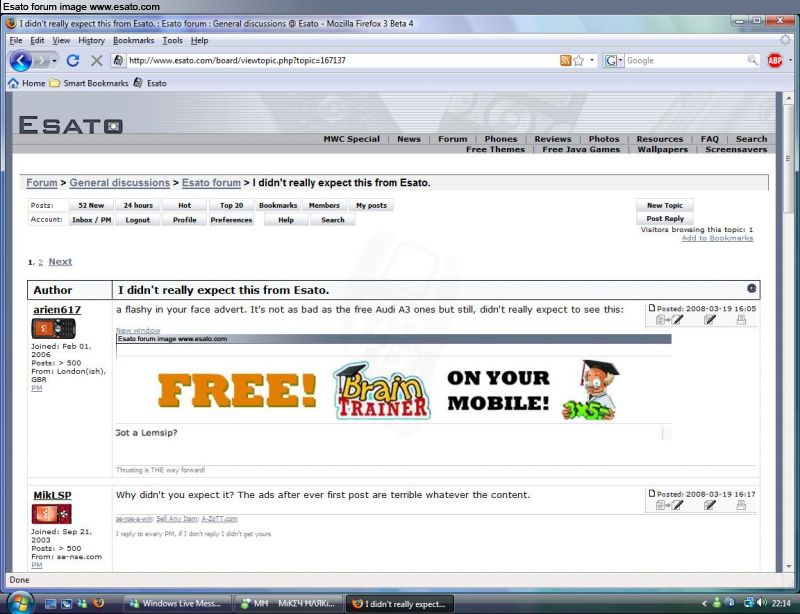The image size is (800, 614).
Task: Open the Free Java Games nav link
Action: tap(581, 149)
